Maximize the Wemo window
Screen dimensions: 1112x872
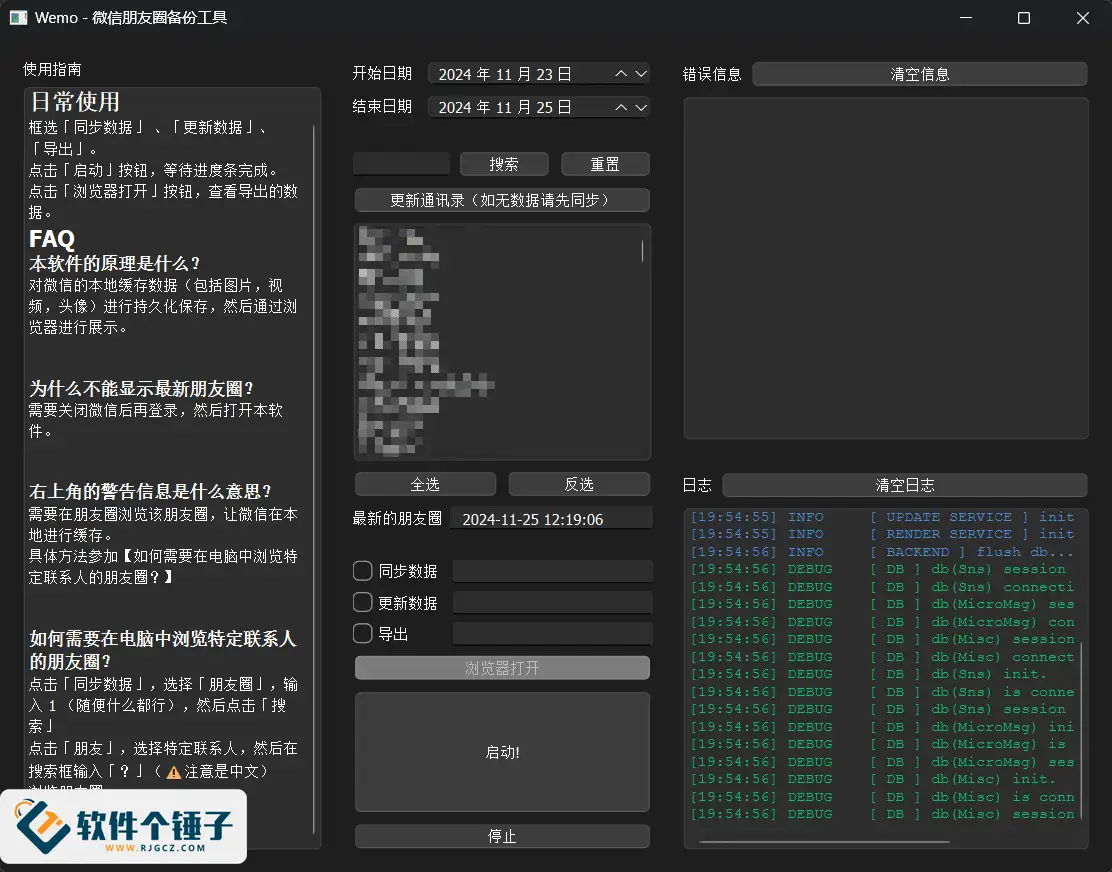click(1024, 18)
